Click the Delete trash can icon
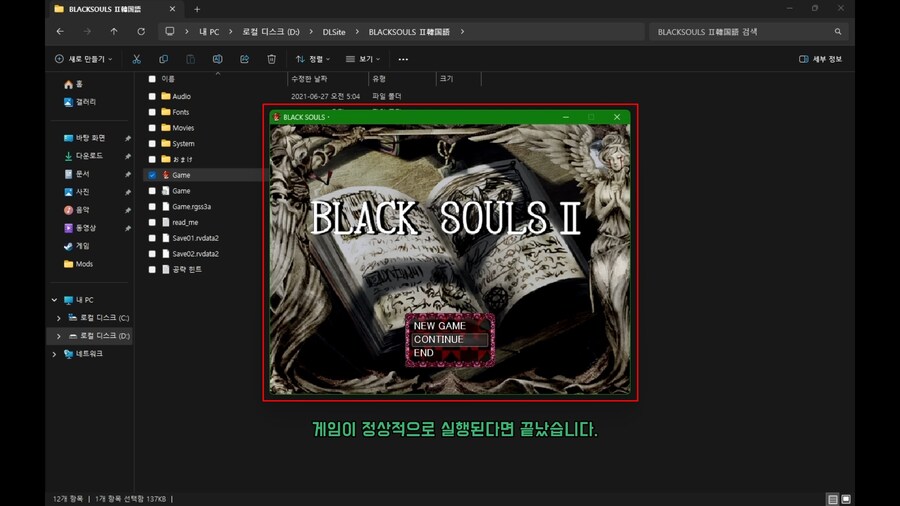 271,59
